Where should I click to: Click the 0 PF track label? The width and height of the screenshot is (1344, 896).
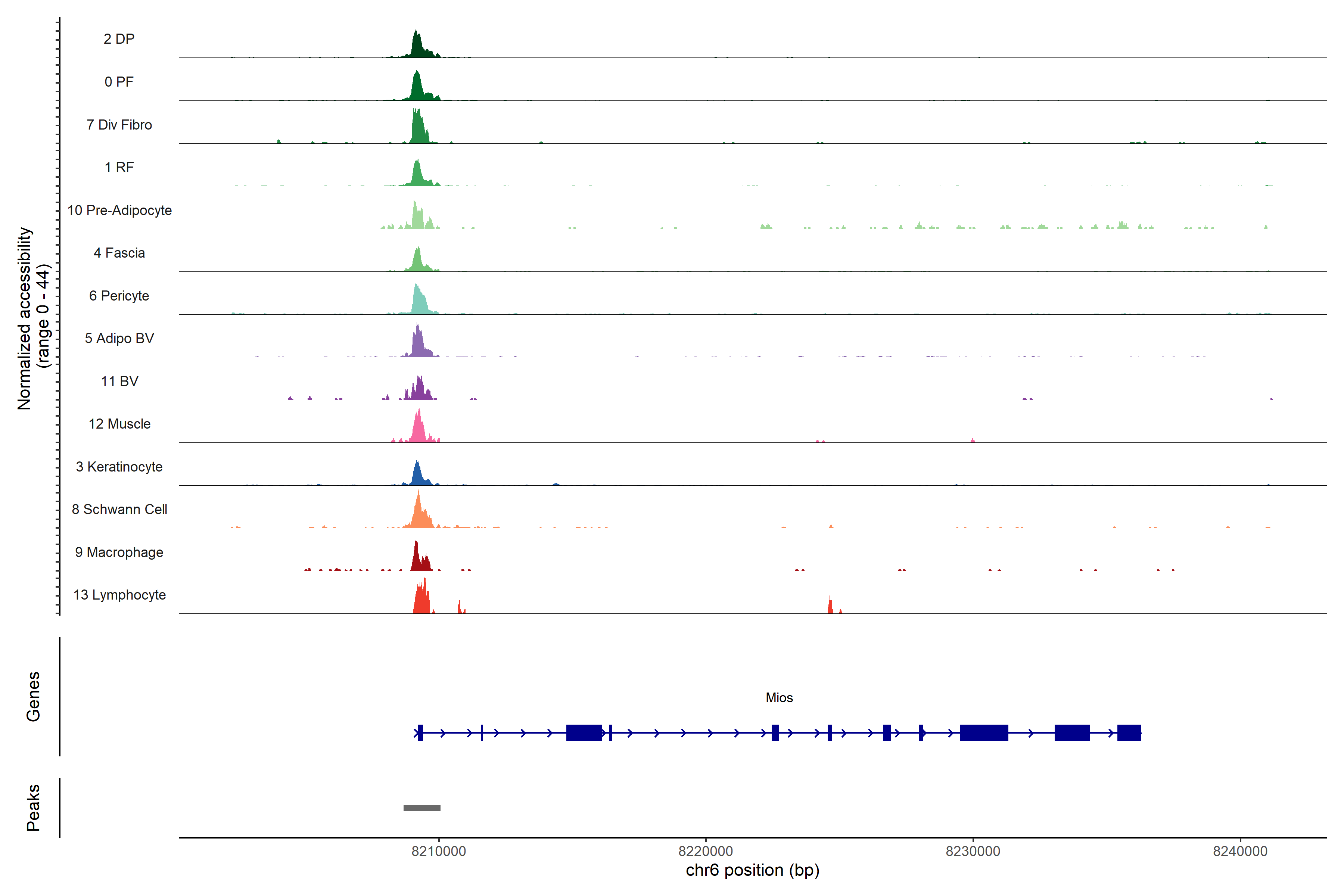119,82
